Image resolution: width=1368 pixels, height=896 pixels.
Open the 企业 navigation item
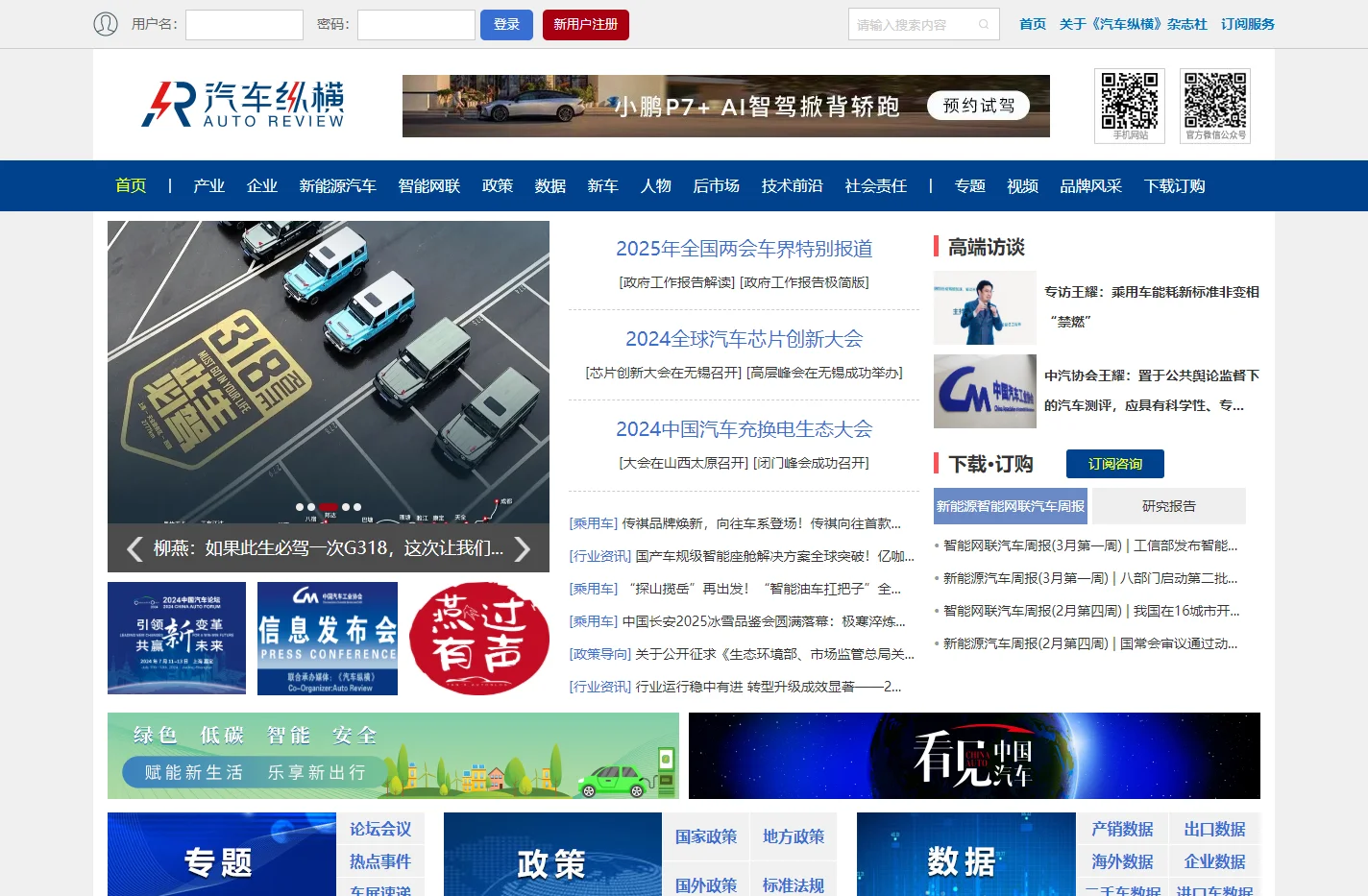coord(262,185)
